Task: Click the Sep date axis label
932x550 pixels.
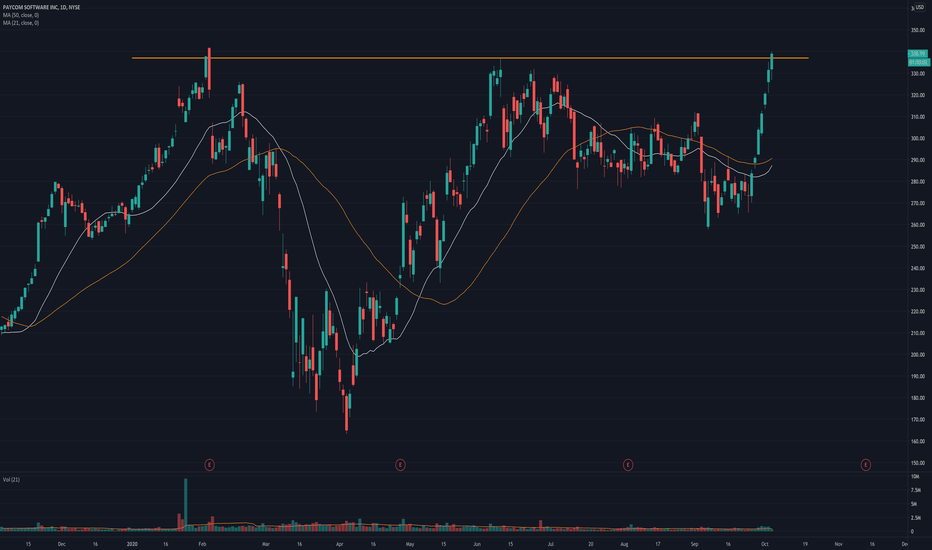Action: point(694,544)
